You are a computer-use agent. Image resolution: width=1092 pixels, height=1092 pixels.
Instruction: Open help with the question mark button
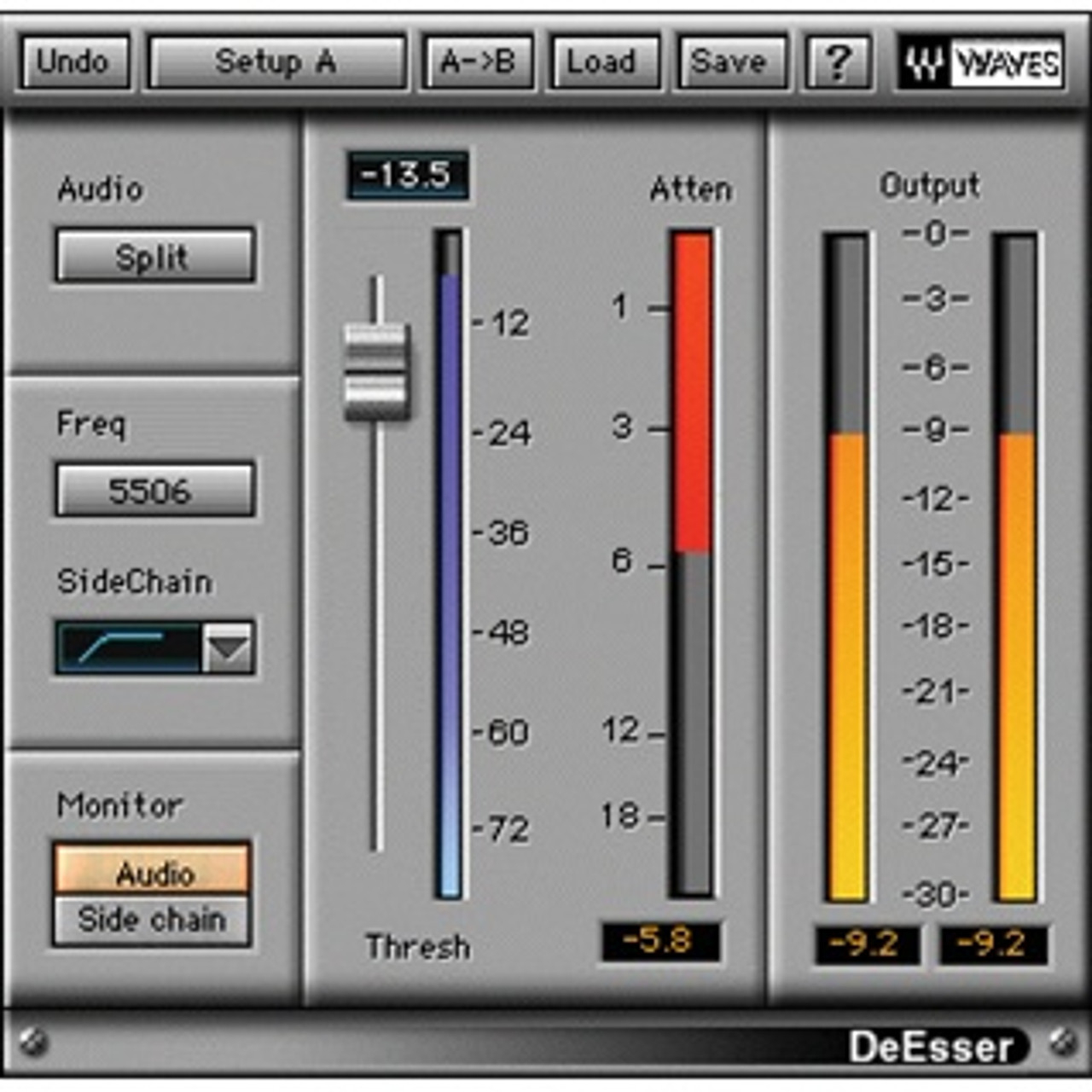(838, 61)
